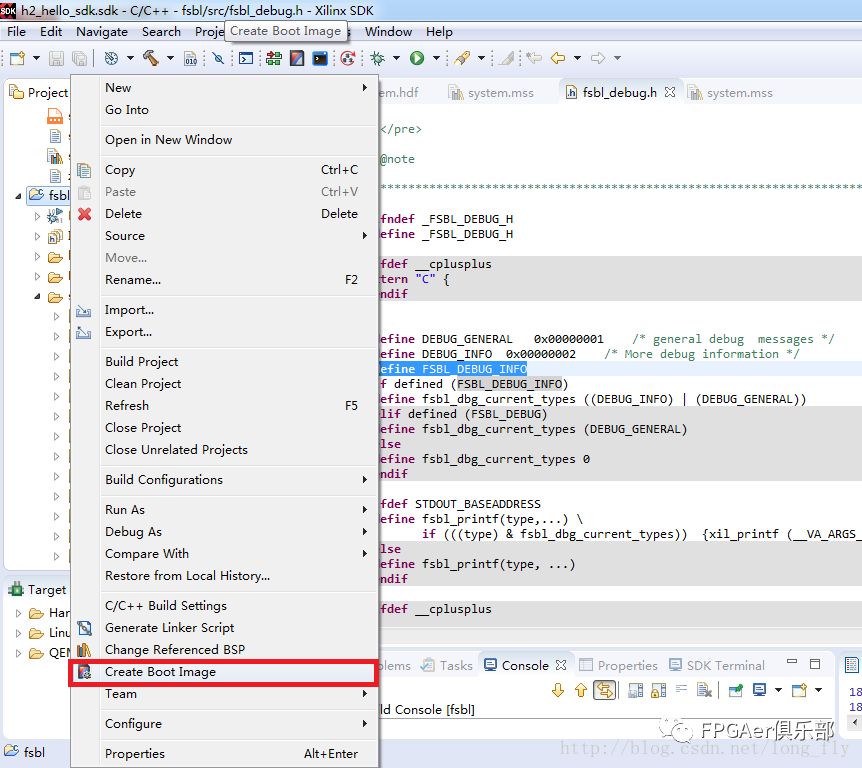Clear the Console with the clear icon
Screen dimensions: 862x768
click(704, 690)
